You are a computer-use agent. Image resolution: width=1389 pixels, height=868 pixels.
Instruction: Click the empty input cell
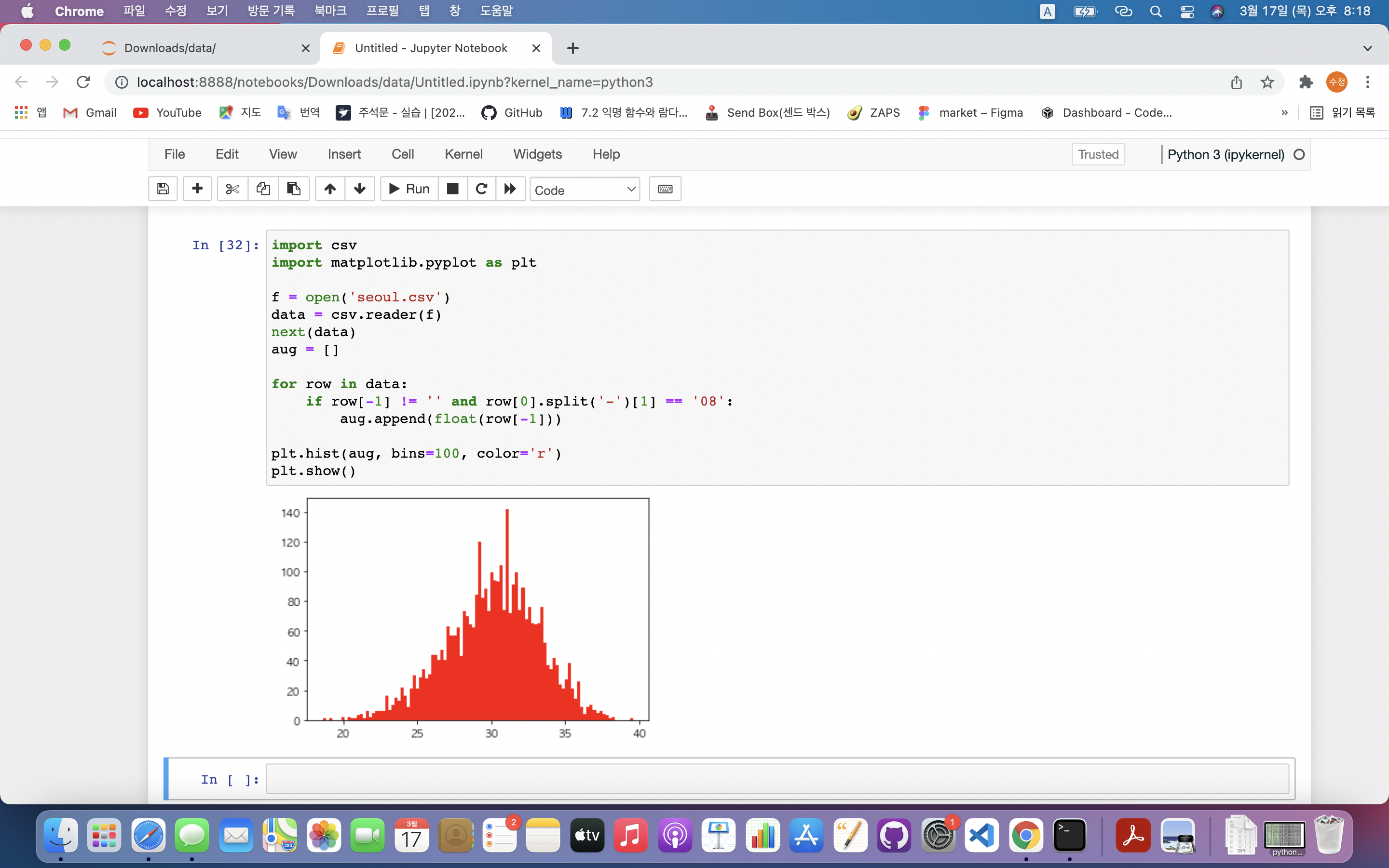[x=777, y=779]
